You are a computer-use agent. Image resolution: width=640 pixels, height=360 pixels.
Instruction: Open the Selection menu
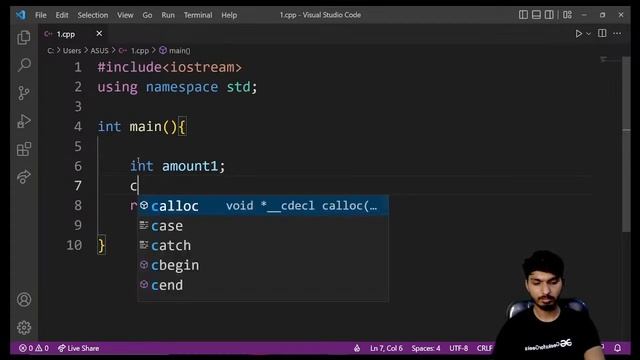(93, 15)
